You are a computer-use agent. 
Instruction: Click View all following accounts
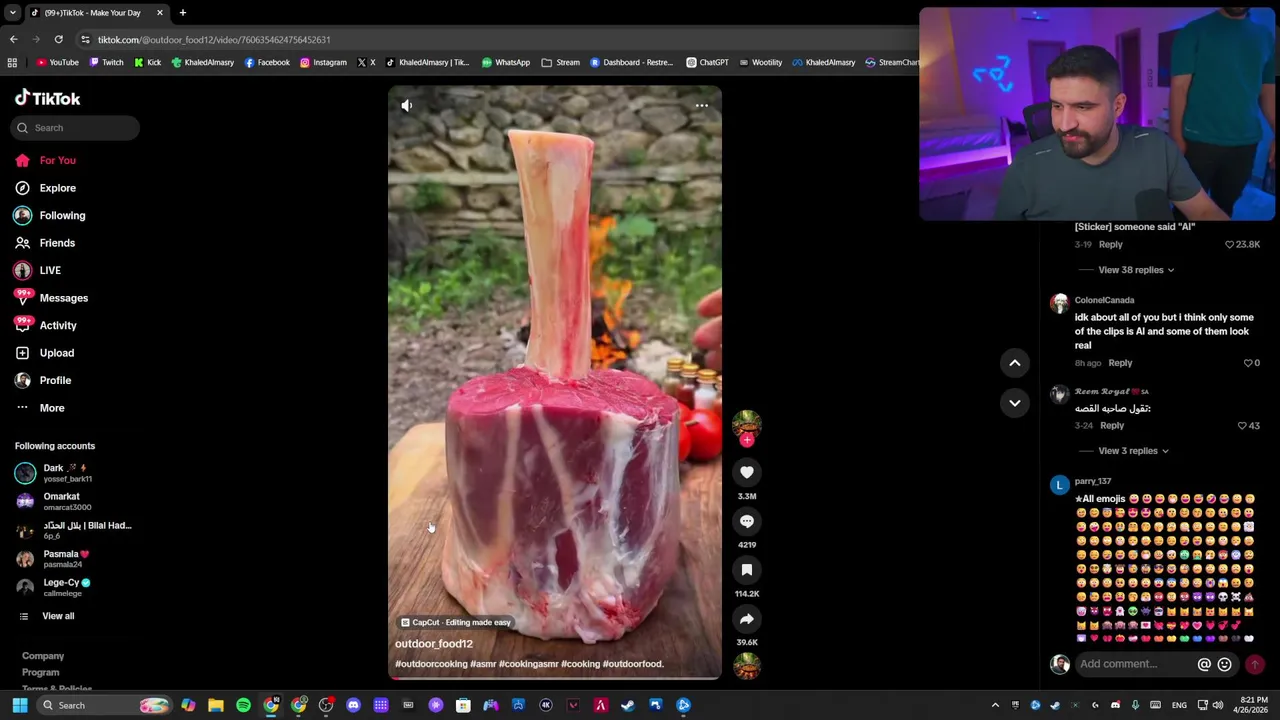tap(47, 616)
